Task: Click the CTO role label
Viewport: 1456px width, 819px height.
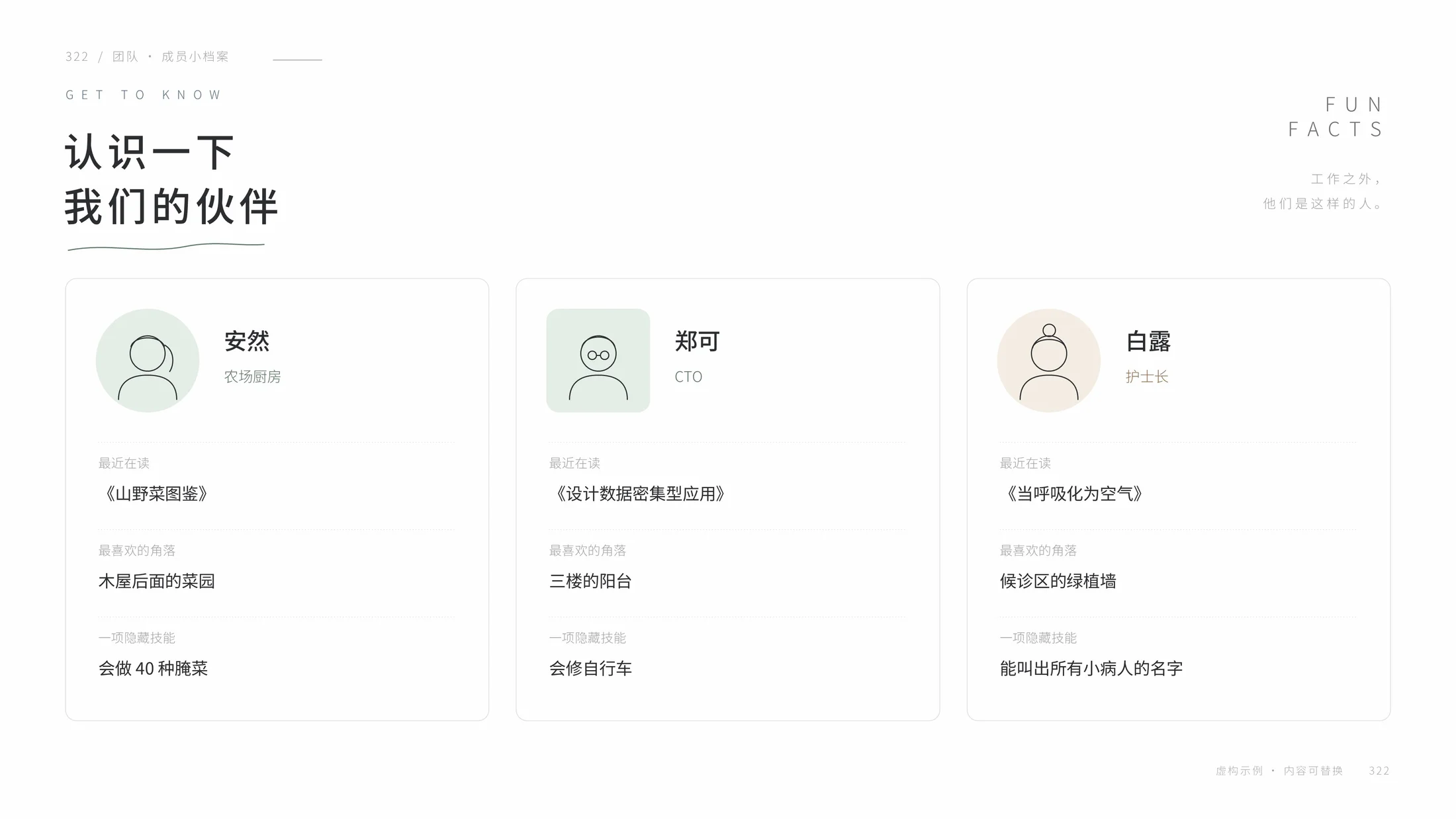Action: (688, 376)
